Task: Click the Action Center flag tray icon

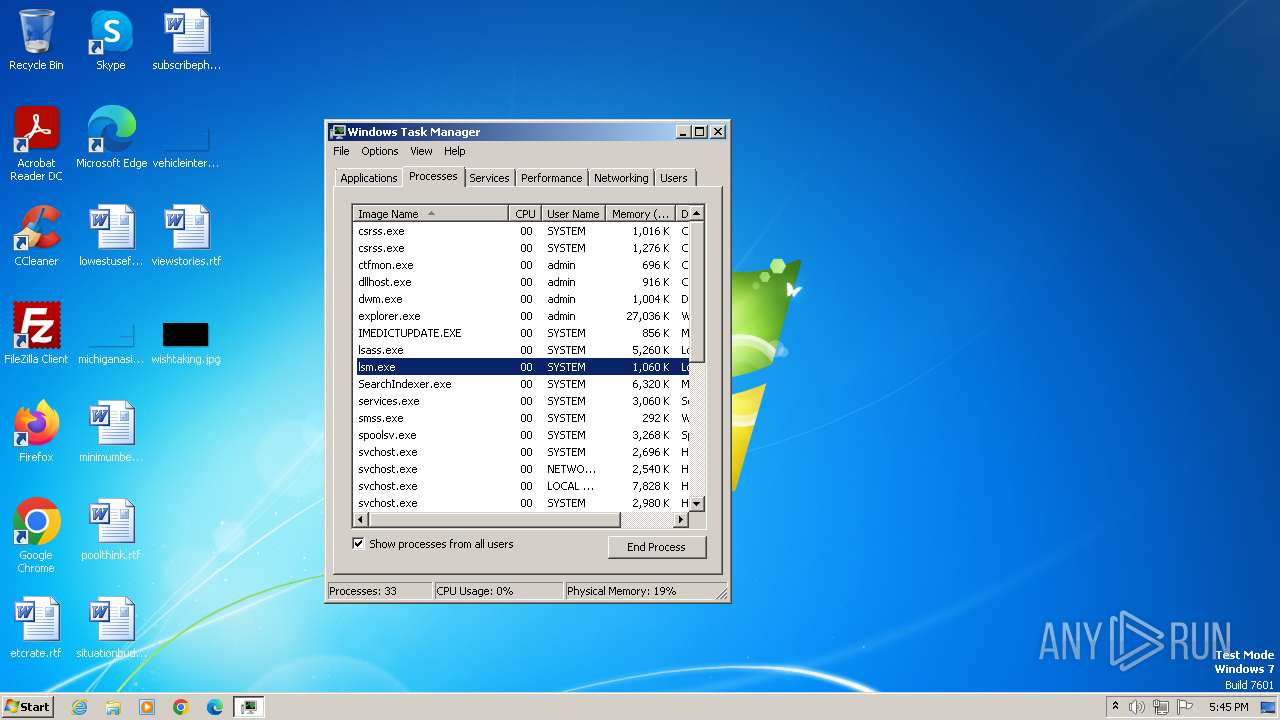Action: [x=1185, y=707]
